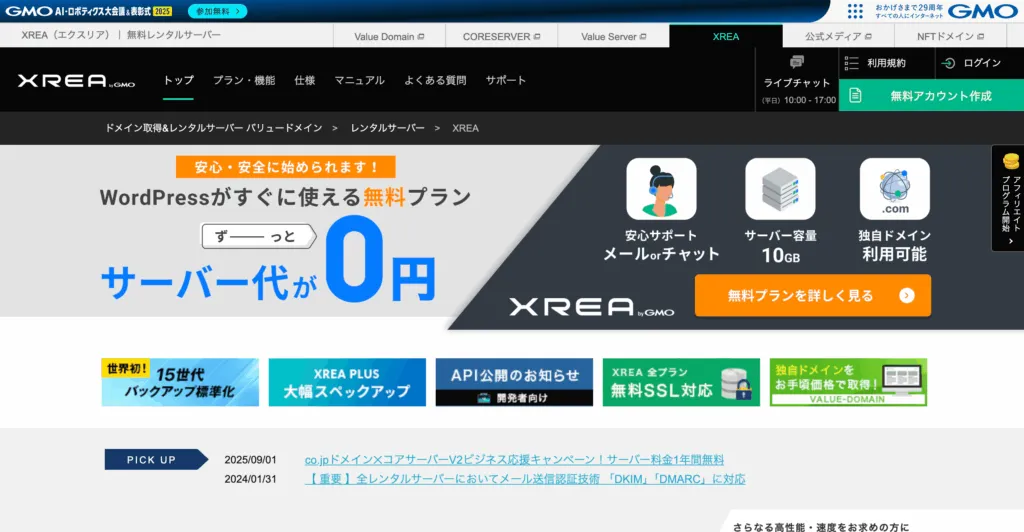Click 無料プランを詳しく見る orange button

coord(813,295)
